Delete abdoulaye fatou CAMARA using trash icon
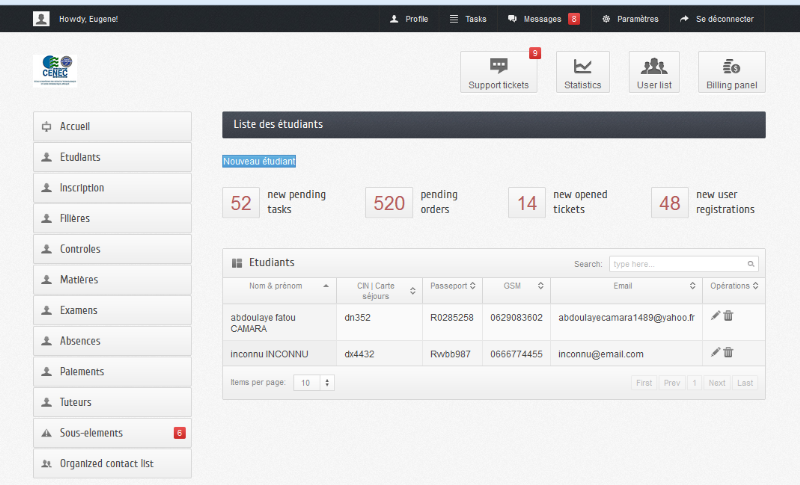 click(728, 316)
